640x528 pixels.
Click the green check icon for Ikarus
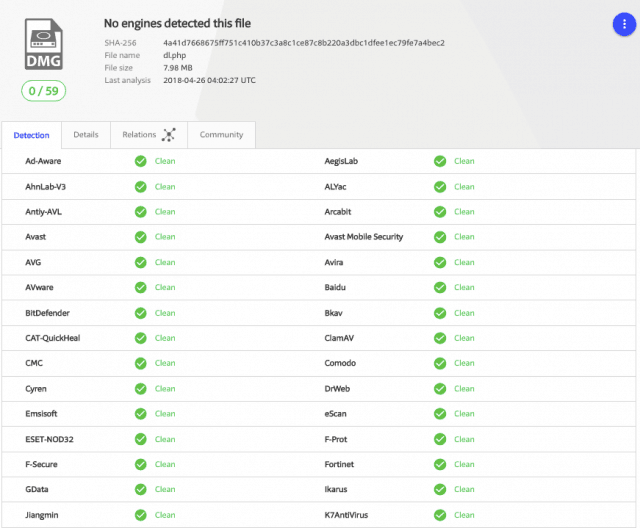coord(440,489)
